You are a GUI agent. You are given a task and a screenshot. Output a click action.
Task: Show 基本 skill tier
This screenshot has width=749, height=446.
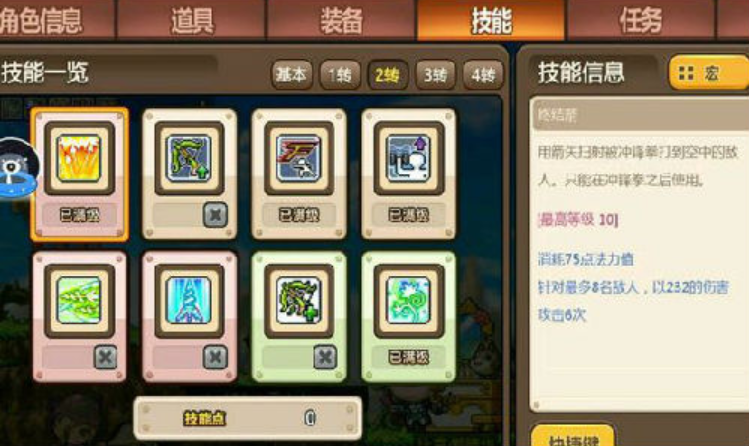pos(292,75)
